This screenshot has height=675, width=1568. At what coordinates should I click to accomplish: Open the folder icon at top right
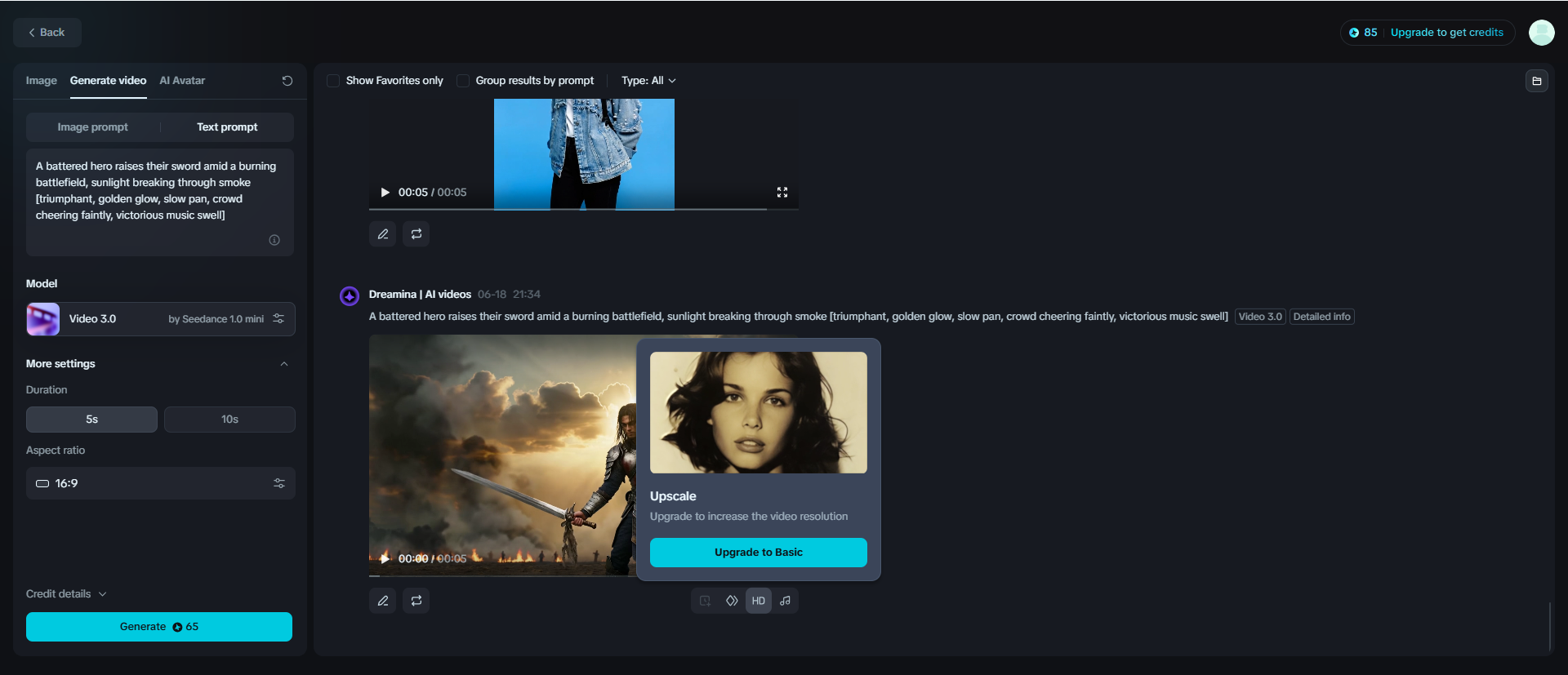(1537, 81)
